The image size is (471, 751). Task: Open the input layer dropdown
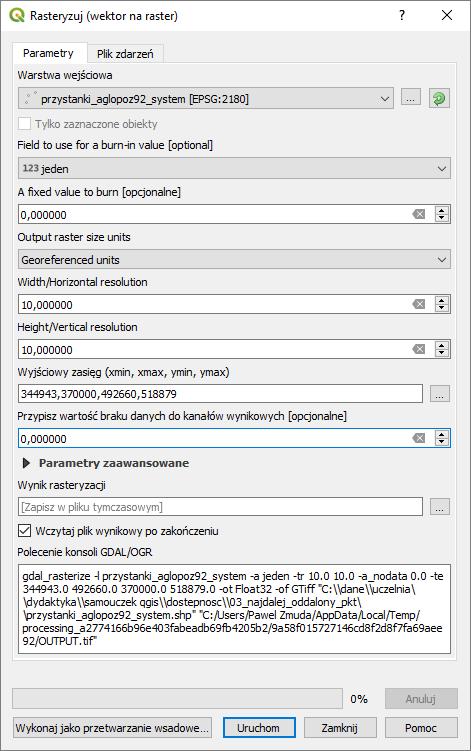pos(206,99)
